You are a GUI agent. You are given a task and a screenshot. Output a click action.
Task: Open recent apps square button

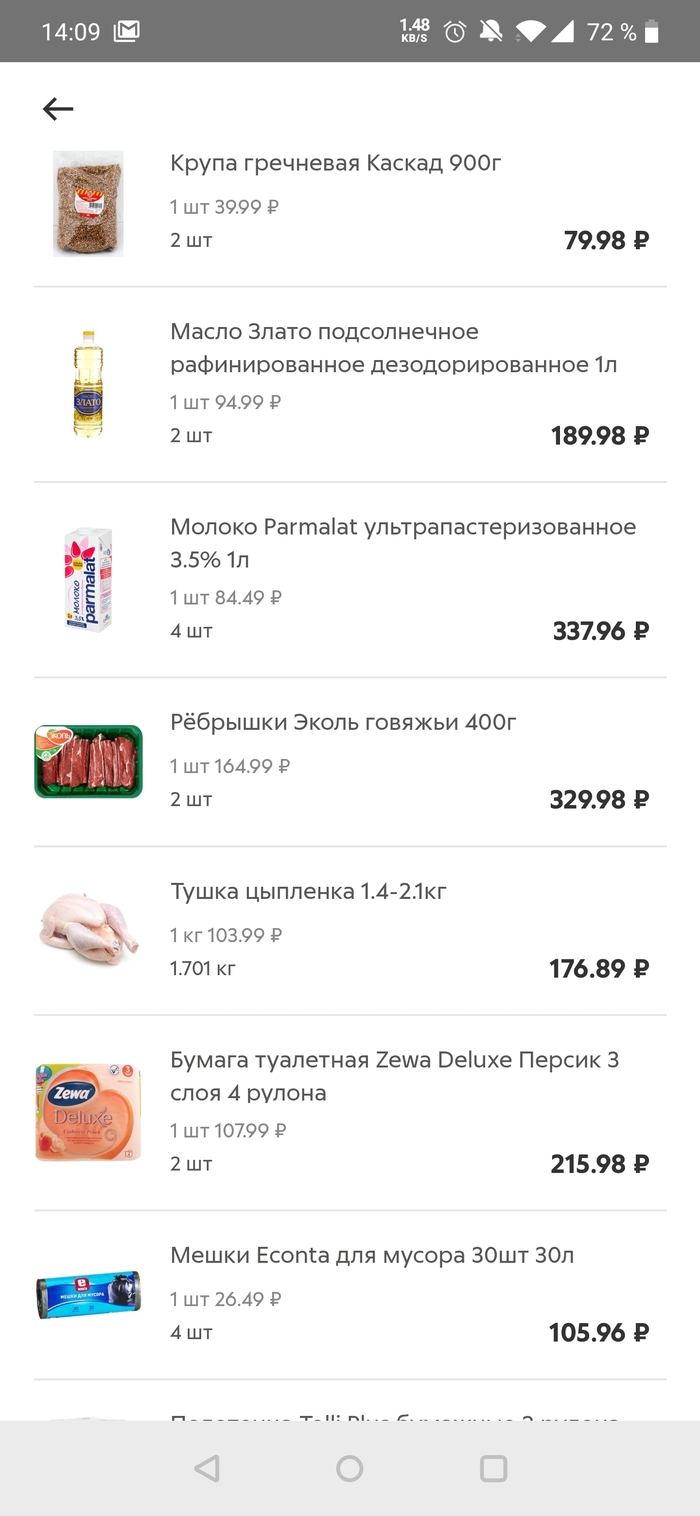click(x=493, y=1468)
